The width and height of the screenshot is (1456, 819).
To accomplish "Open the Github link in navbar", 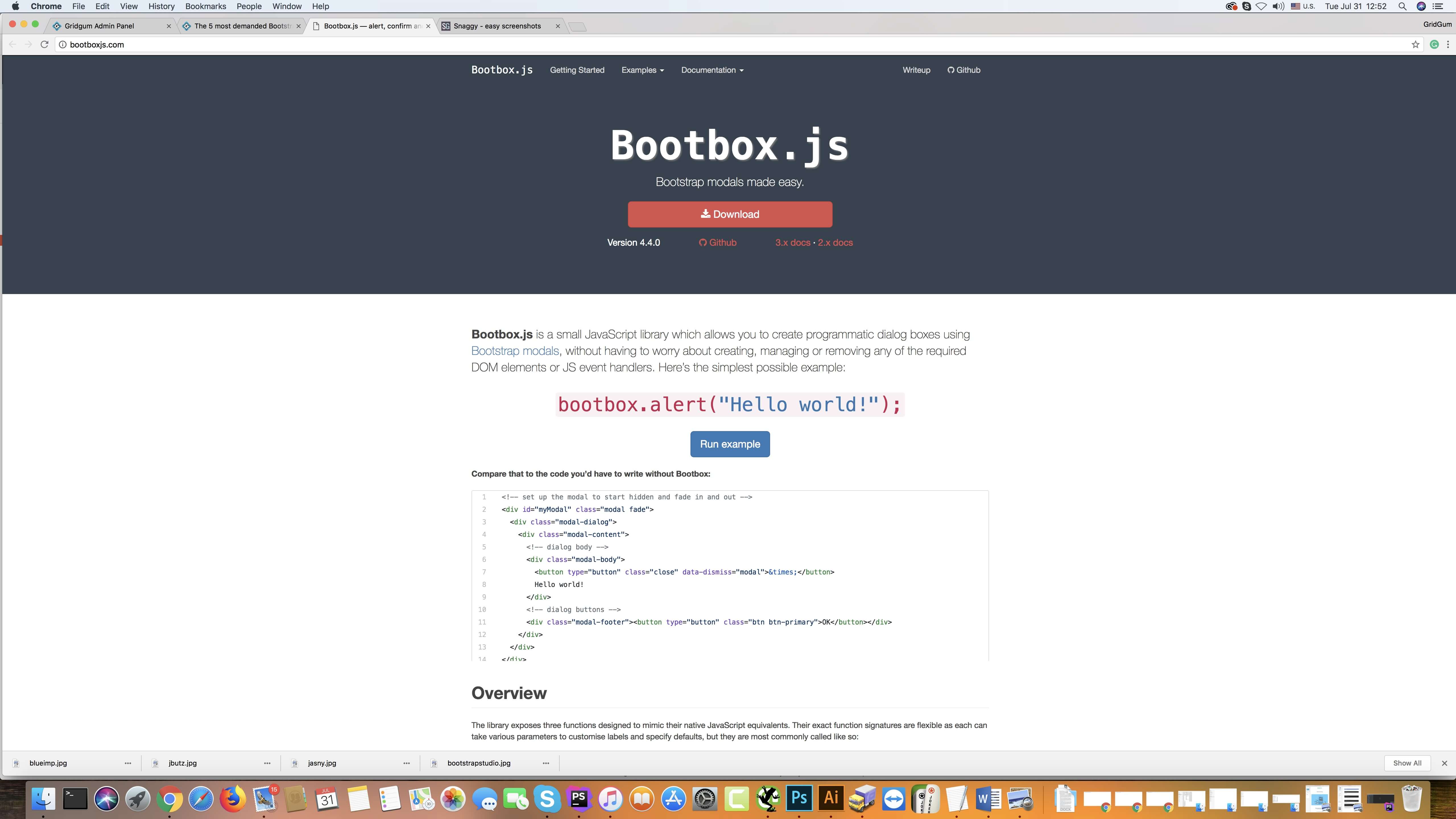I will coord(964,70).
